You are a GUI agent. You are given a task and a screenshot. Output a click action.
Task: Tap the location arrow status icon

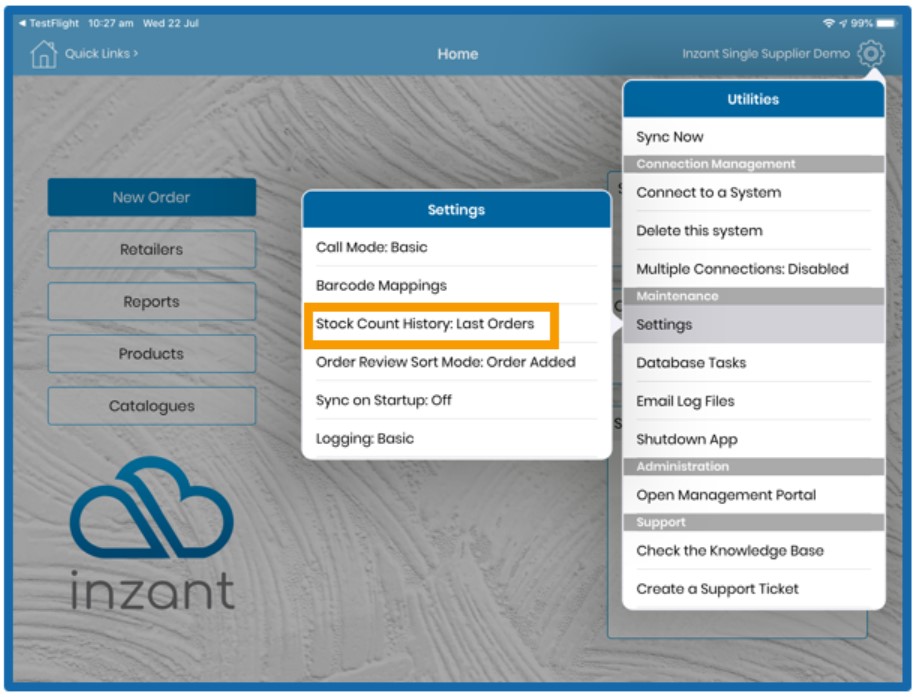click(x=843, y=23)
